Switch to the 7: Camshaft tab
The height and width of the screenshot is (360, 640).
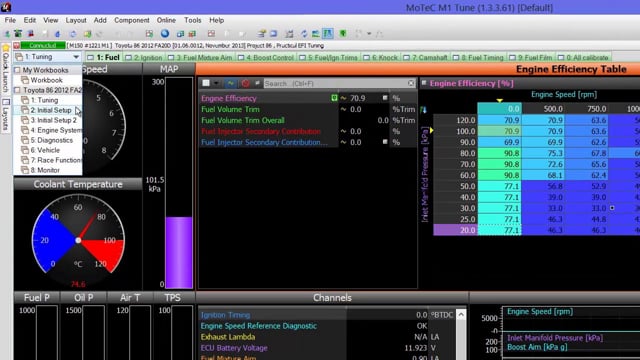425,58
